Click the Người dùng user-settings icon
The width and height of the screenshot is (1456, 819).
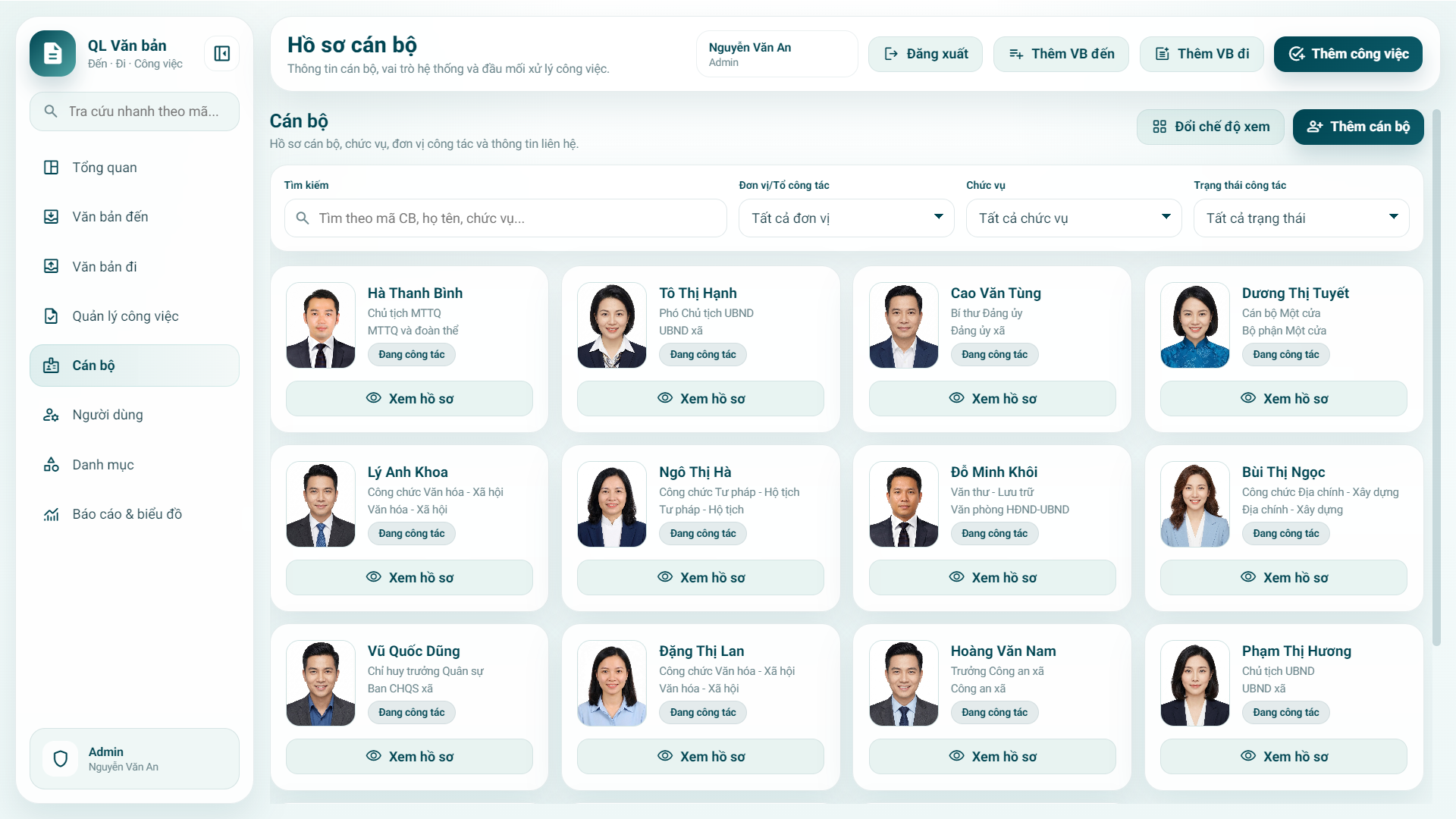[x=51, y=415]
